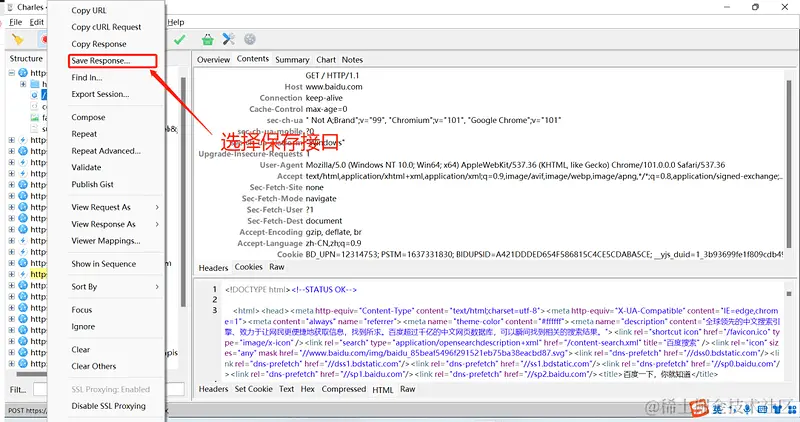Screen dimensions: 800x422
Task: Switch to the Structure tab
Action: (x=26, y=59)
